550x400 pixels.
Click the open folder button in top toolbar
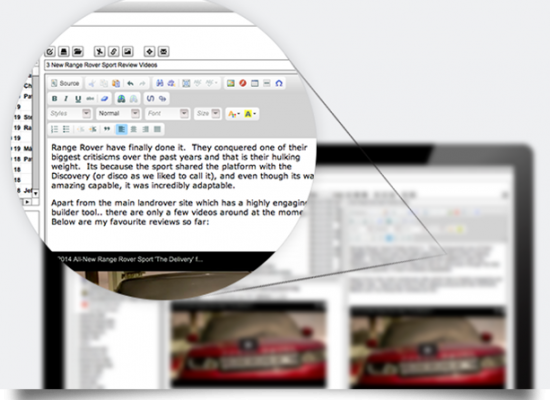click(x=78, y=52)
